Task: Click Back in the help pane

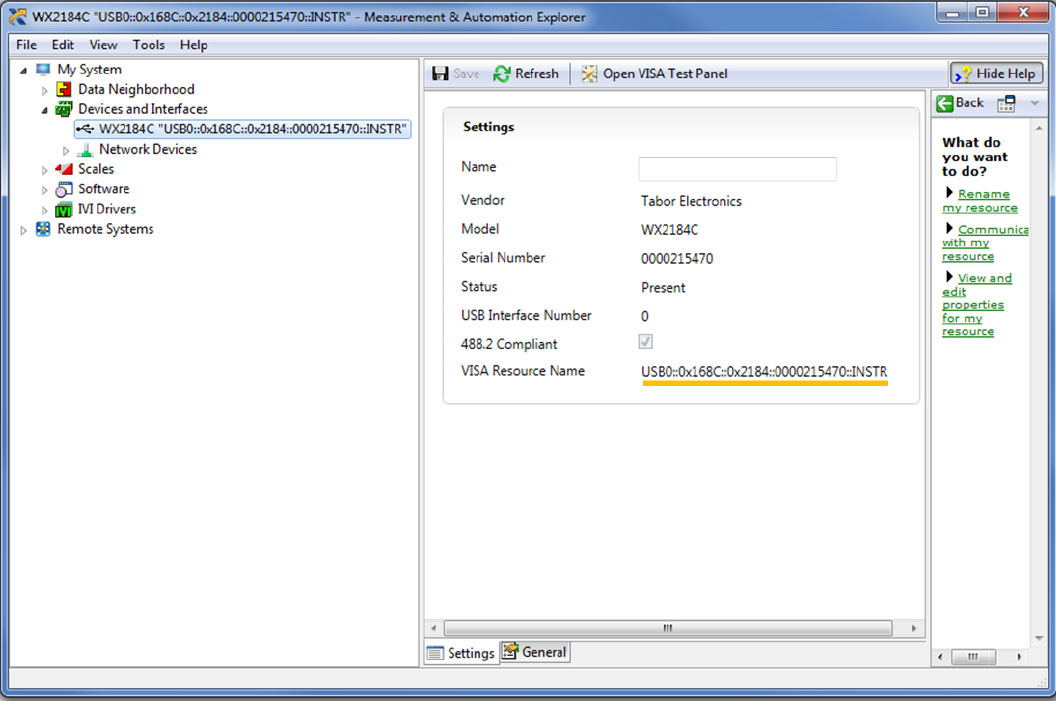Action: tap(960, 103)
